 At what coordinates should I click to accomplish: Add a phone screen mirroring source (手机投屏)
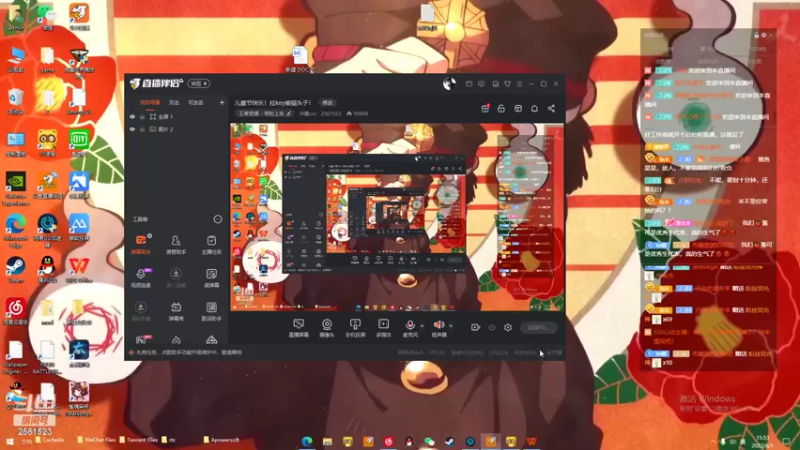(x=355, y=328)
